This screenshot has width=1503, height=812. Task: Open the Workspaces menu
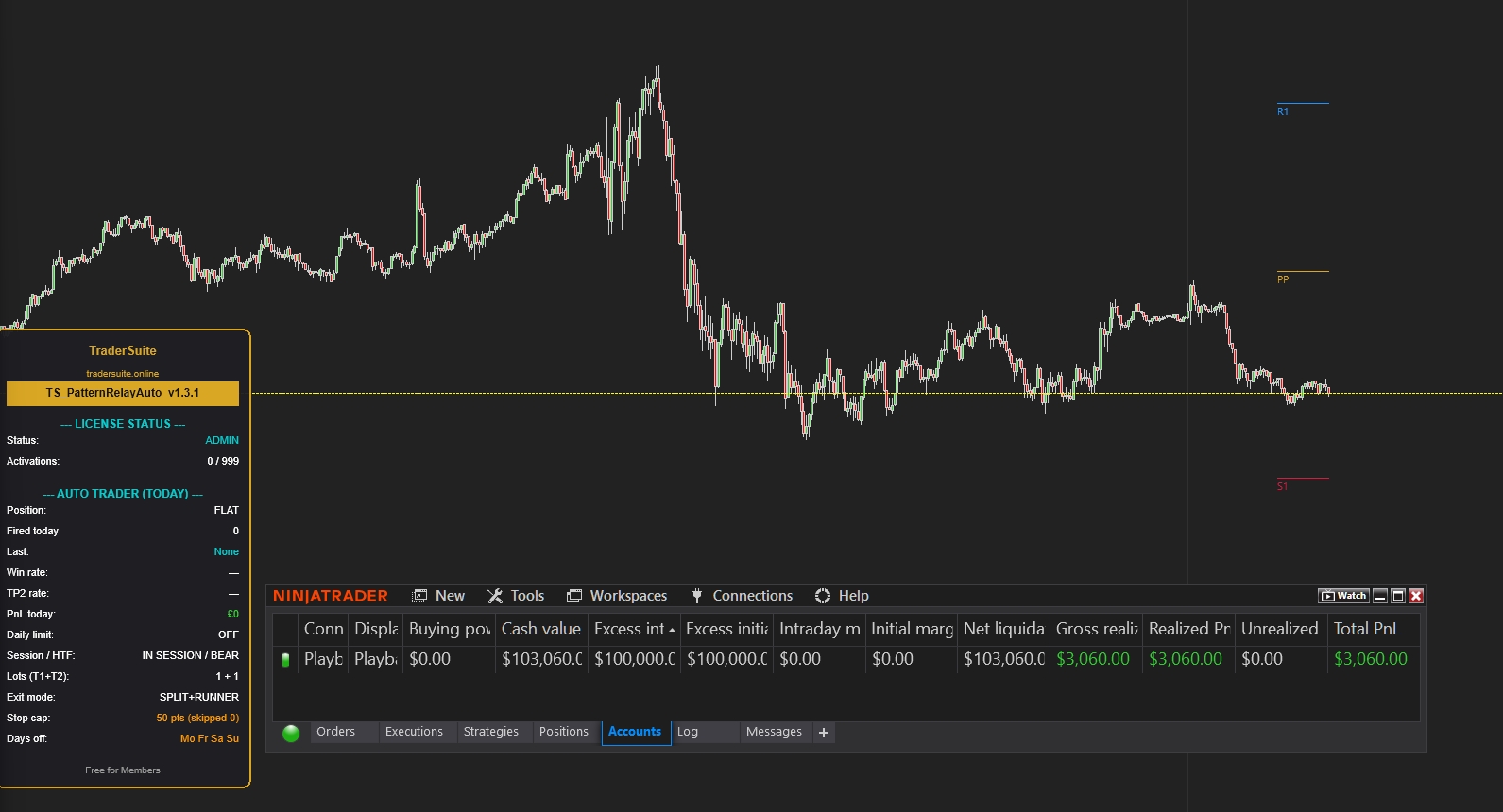point(617,596)
